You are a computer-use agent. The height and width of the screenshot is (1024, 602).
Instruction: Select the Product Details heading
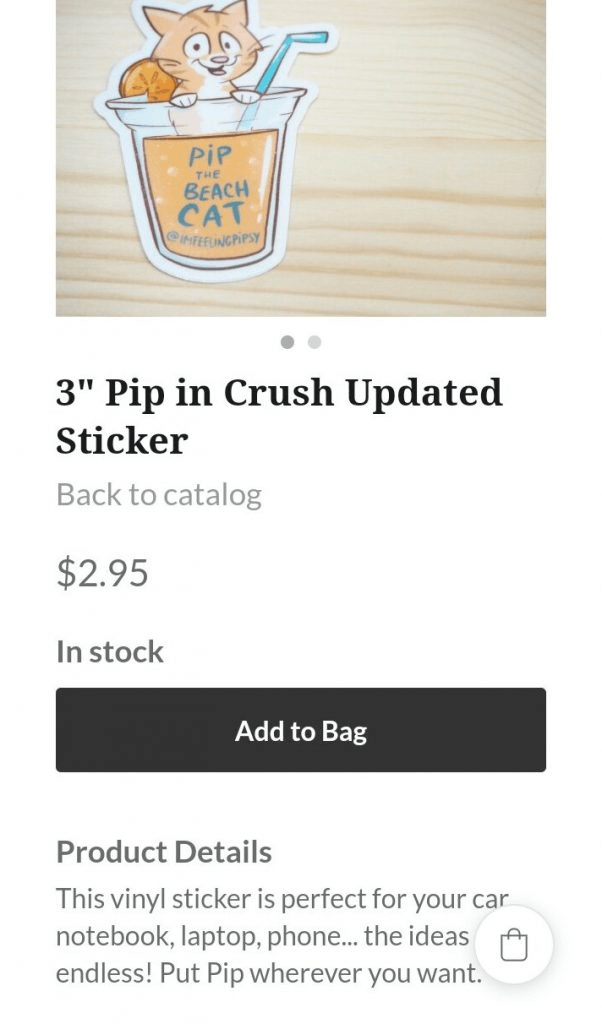164,852
